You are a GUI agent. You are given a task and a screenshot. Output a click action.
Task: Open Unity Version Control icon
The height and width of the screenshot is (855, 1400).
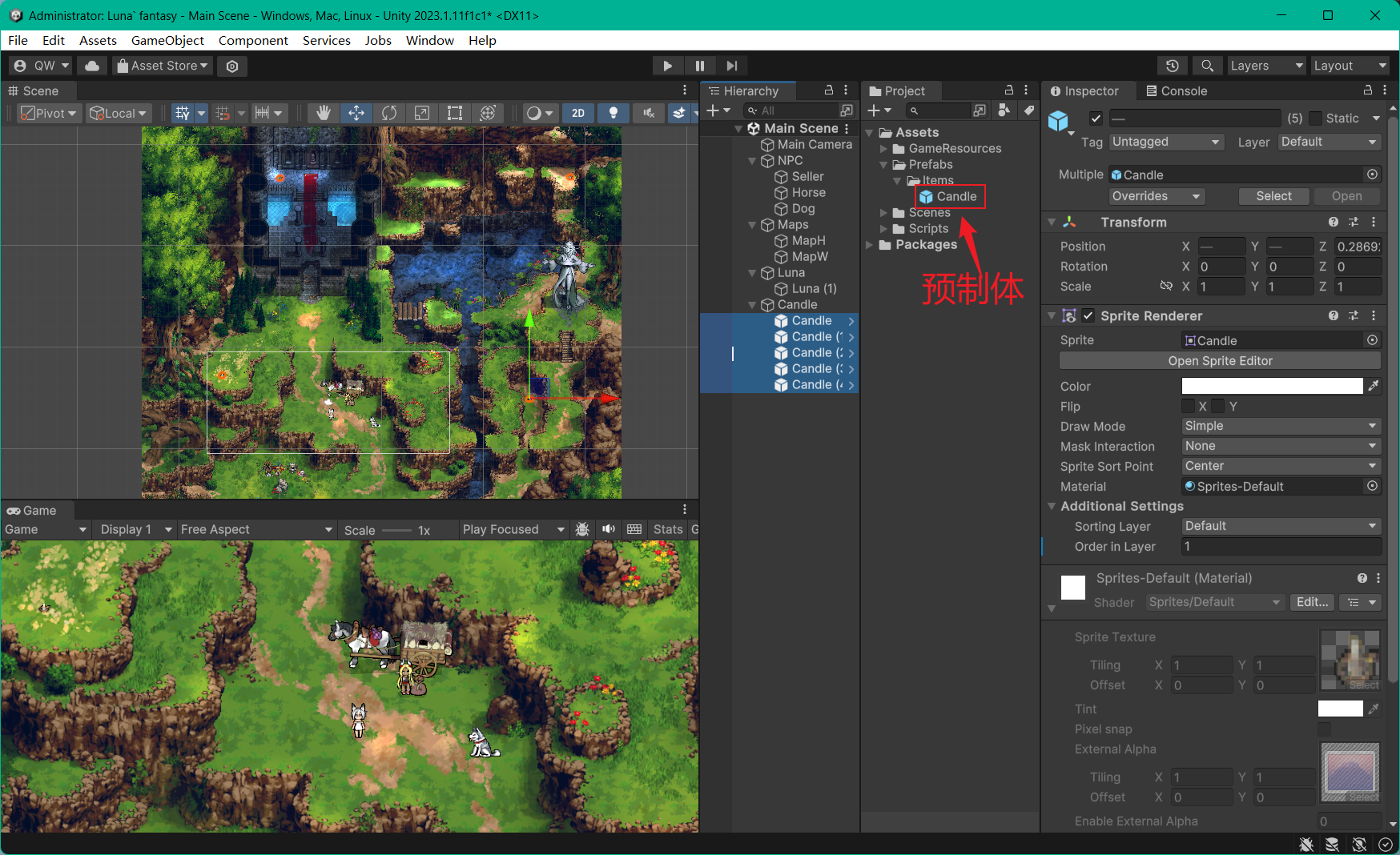click(x=232, y=66)
